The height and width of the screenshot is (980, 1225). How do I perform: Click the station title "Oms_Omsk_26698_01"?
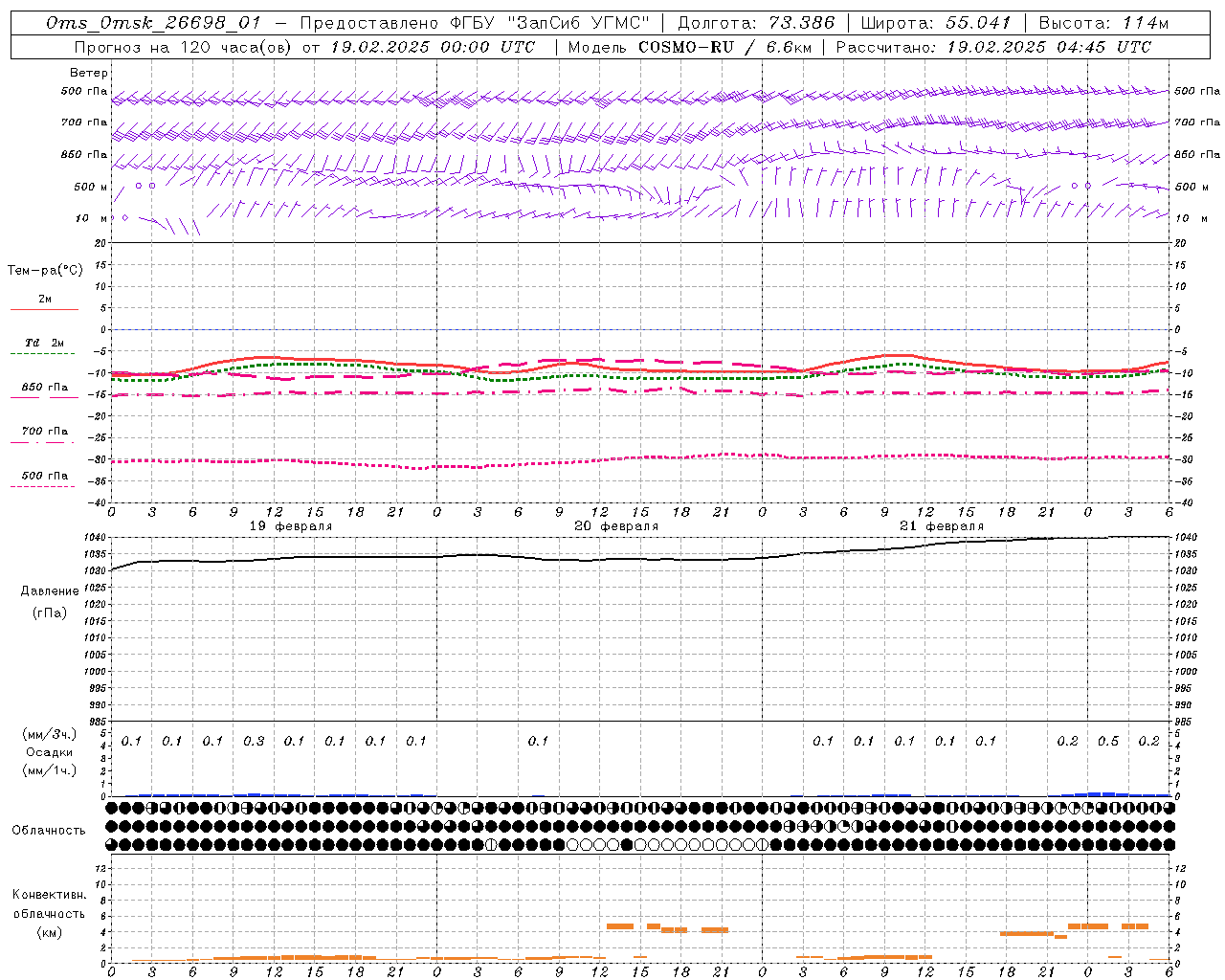pos(153,23)
